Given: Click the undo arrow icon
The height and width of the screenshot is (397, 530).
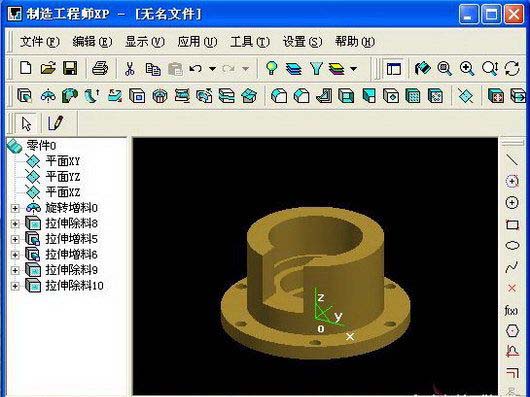Looking at the screenshot, I should pyautogui.click(x=196, y=69).
